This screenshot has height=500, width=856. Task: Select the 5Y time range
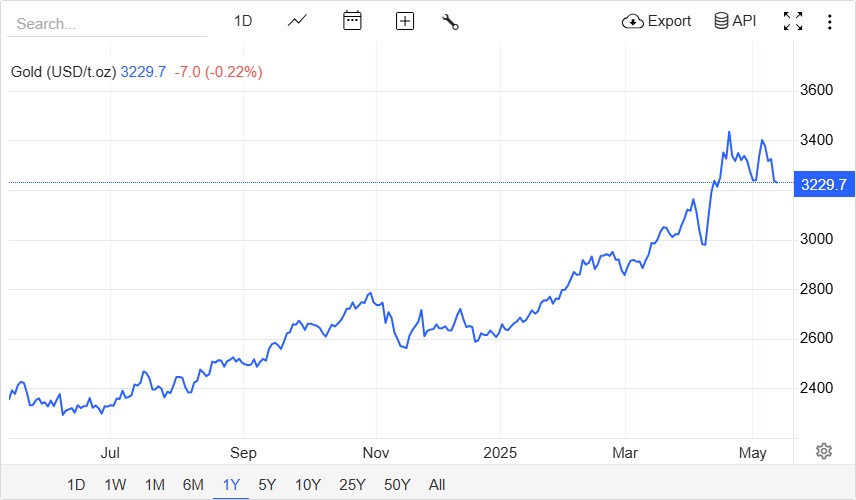[x=267, y=485]
